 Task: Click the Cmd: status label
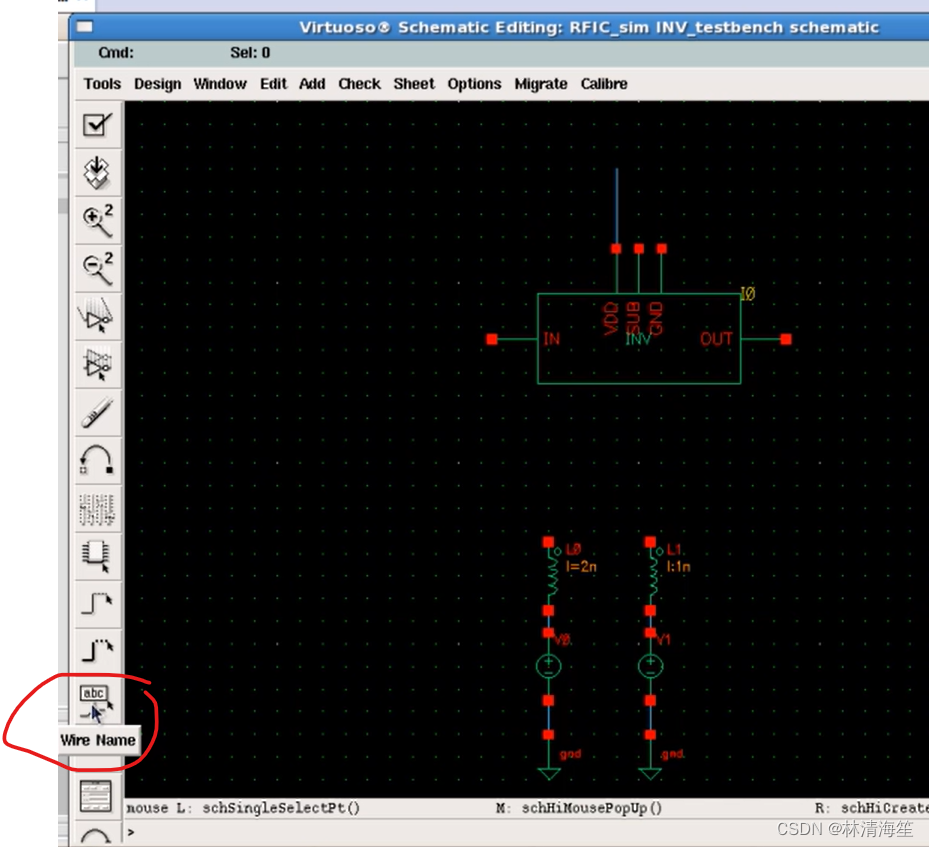click(116, 53)
